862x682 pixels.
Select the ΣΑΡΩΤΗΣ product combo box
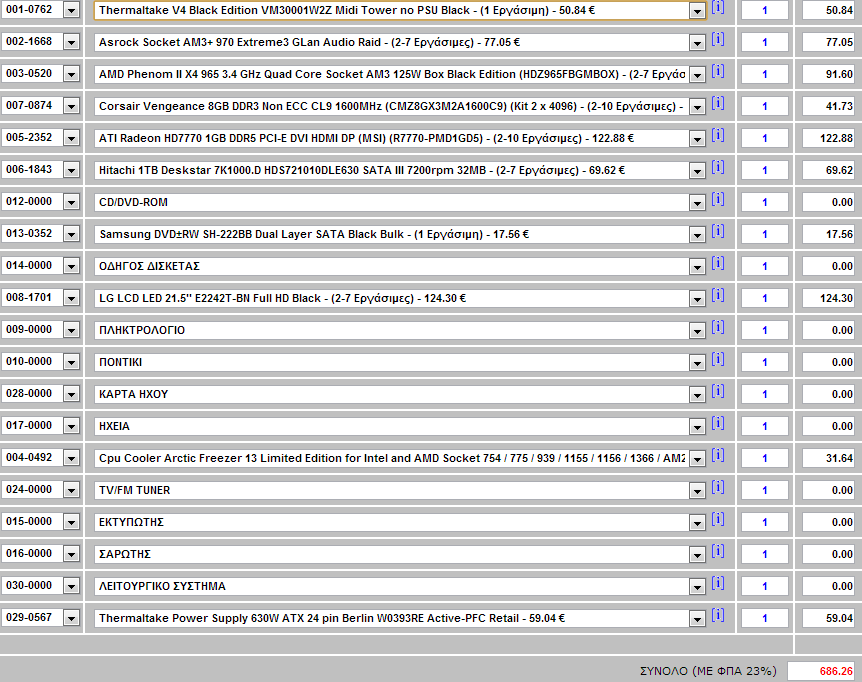[x=400, y=555]
